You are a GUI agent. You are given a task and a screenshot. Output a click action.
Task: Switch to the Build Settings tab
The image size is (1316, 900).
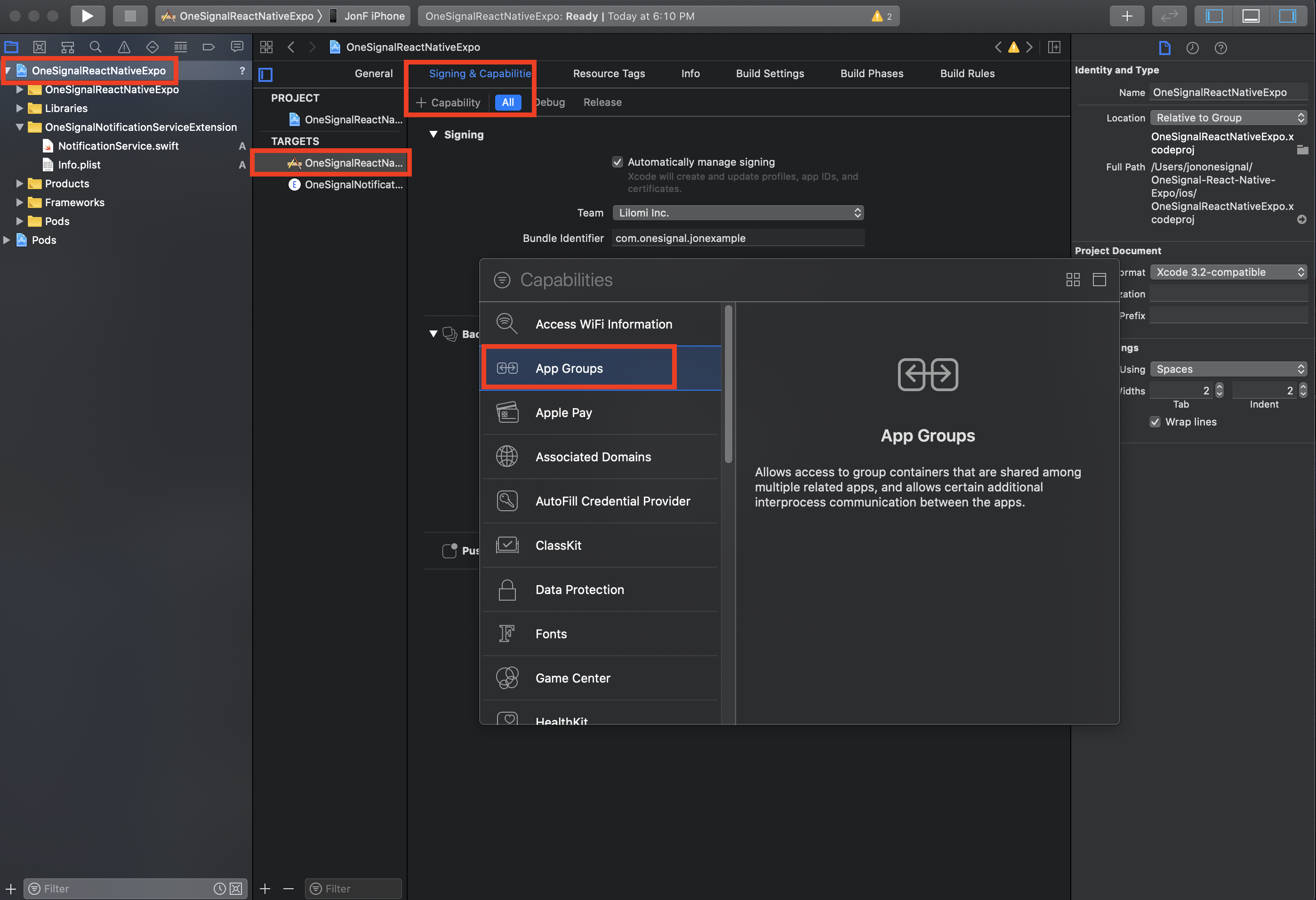(x=770, y=73)
